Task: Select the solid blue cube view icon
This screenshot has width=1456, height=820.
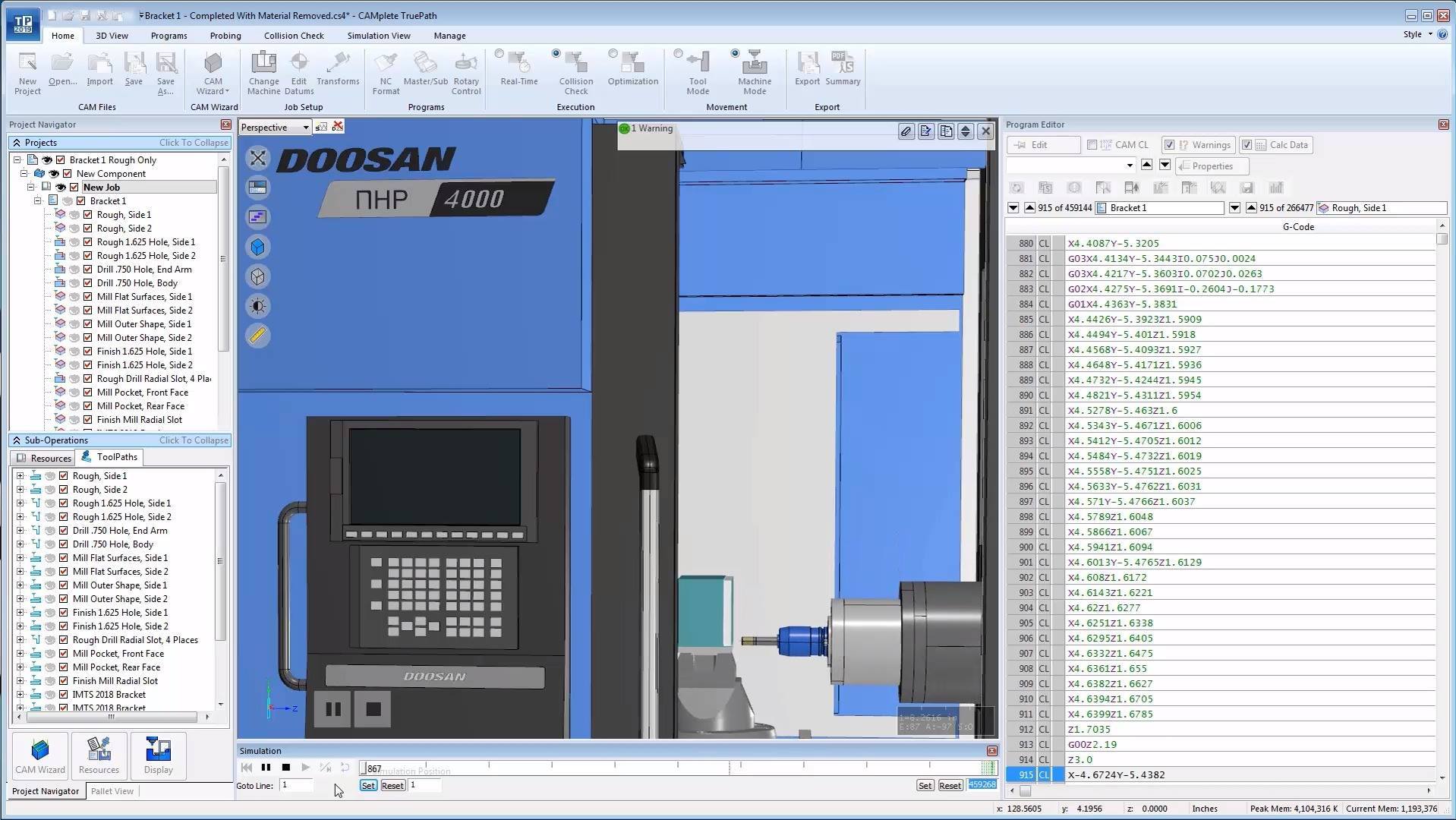Action: 258,247
